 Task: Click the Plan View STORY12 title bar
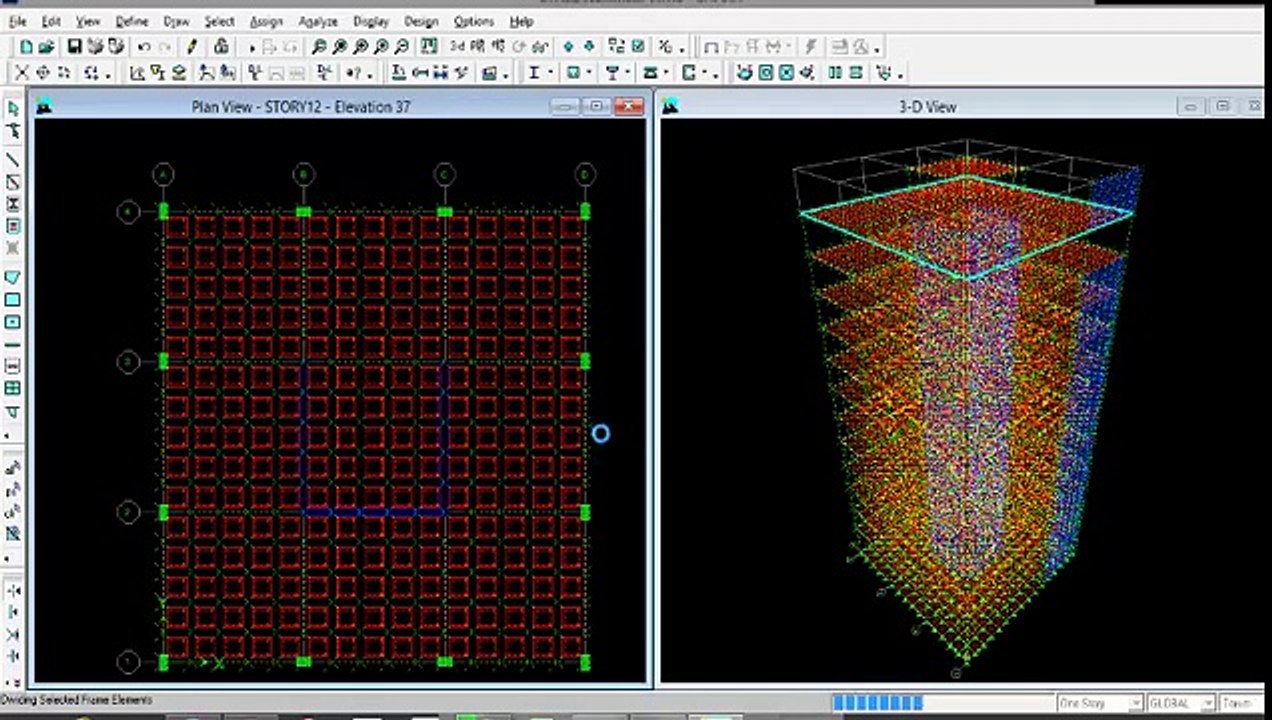(x=300, y=106)
